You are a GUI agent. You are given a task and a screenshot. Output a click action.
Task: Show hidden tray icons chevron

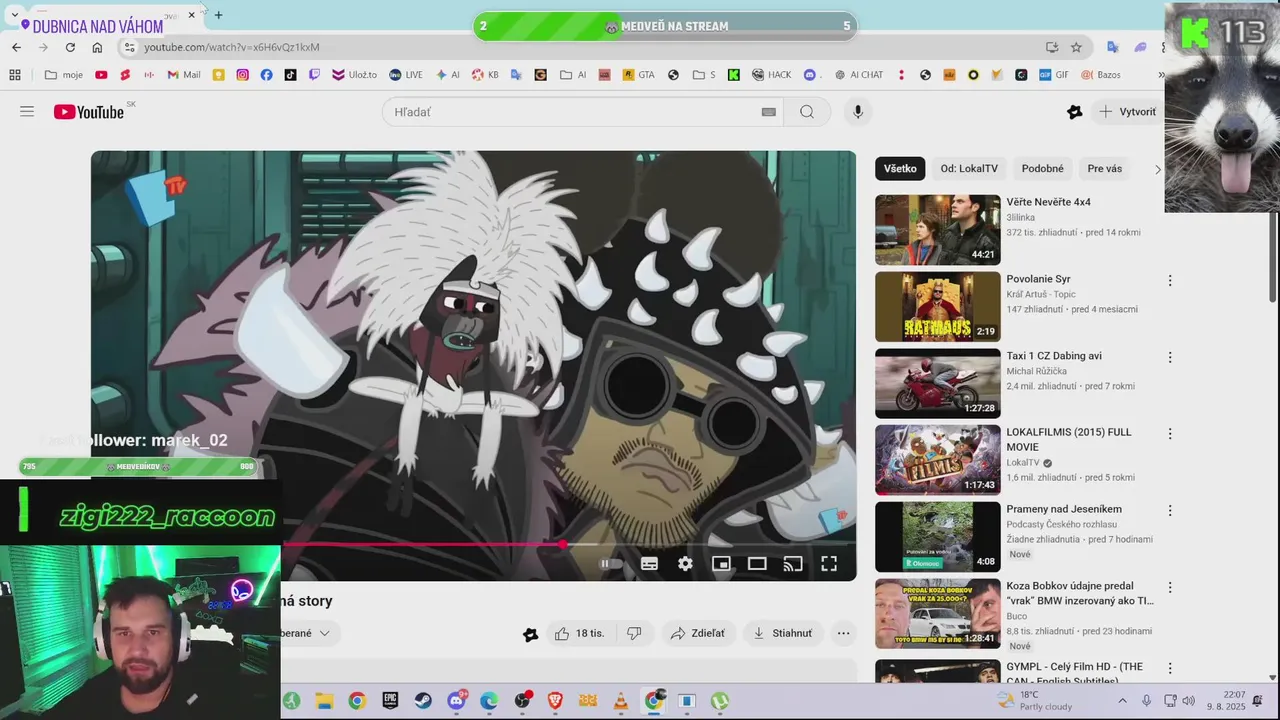[1122, 701]
